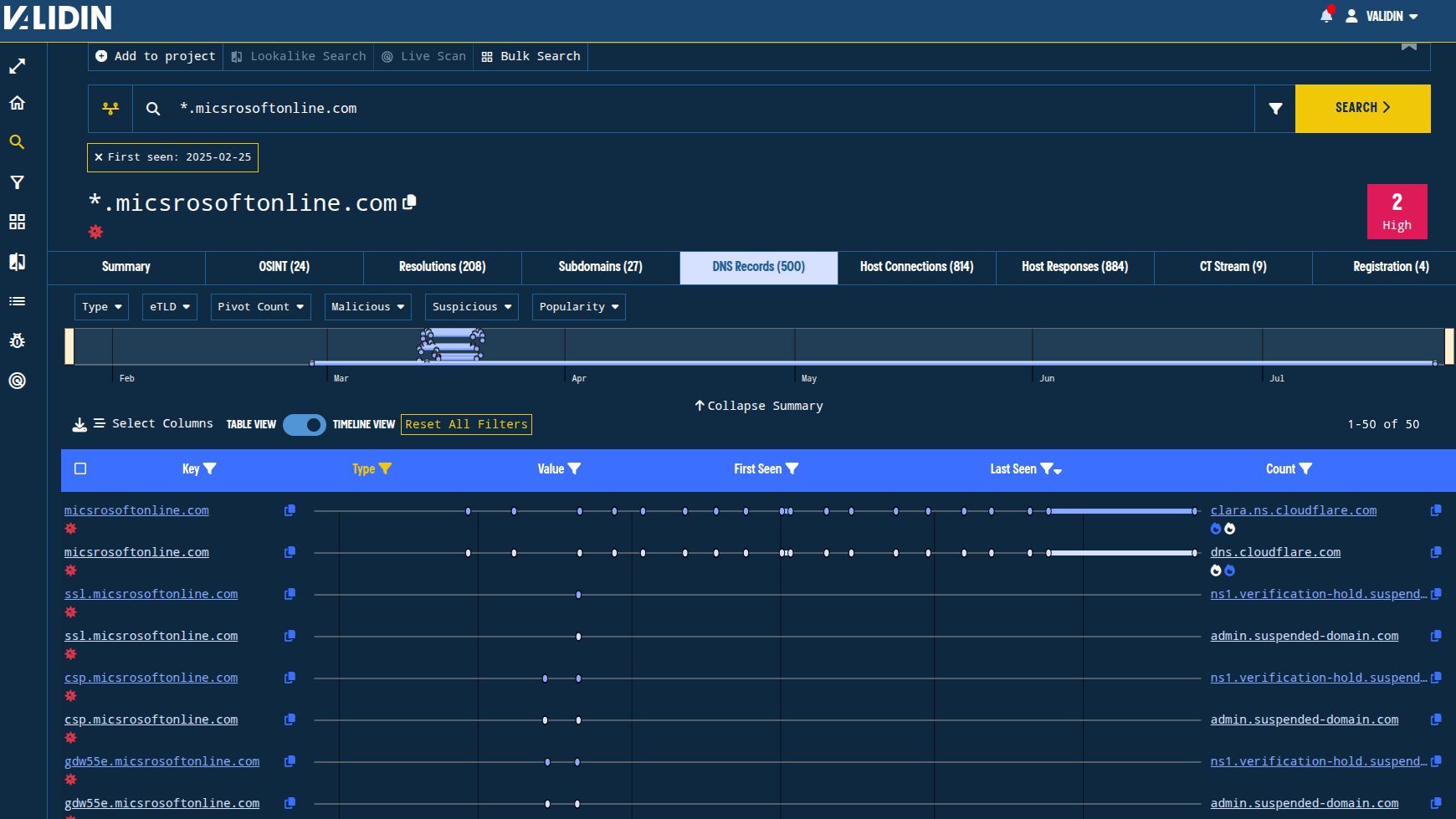This screenshot has height=819, width=1456.
Task: Filter the Count column
Action: click(1305, 469)
